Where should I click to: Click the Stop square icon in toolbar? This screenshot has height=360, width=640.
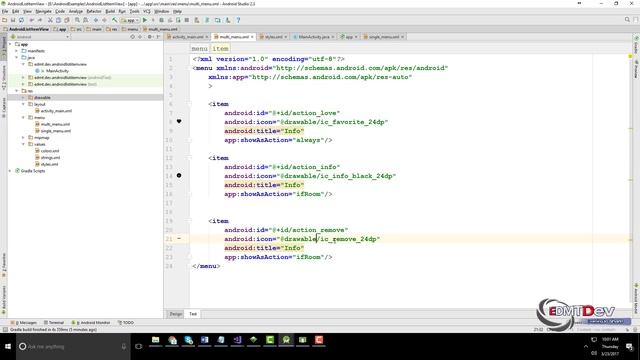pyautogui.click(x=187, y=20)
